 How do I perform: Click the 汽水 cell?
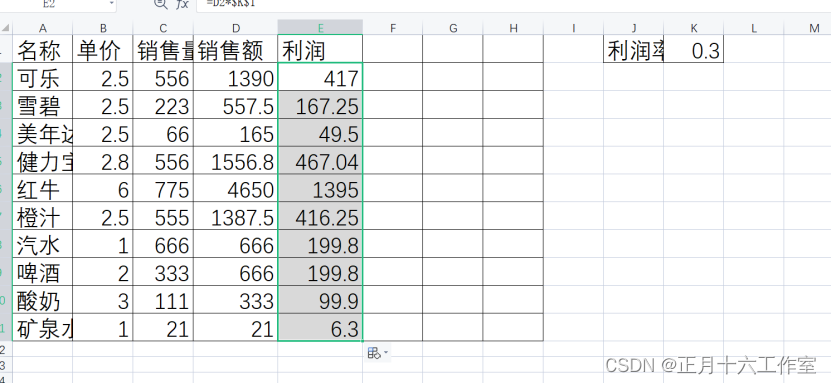coord(42,245)
